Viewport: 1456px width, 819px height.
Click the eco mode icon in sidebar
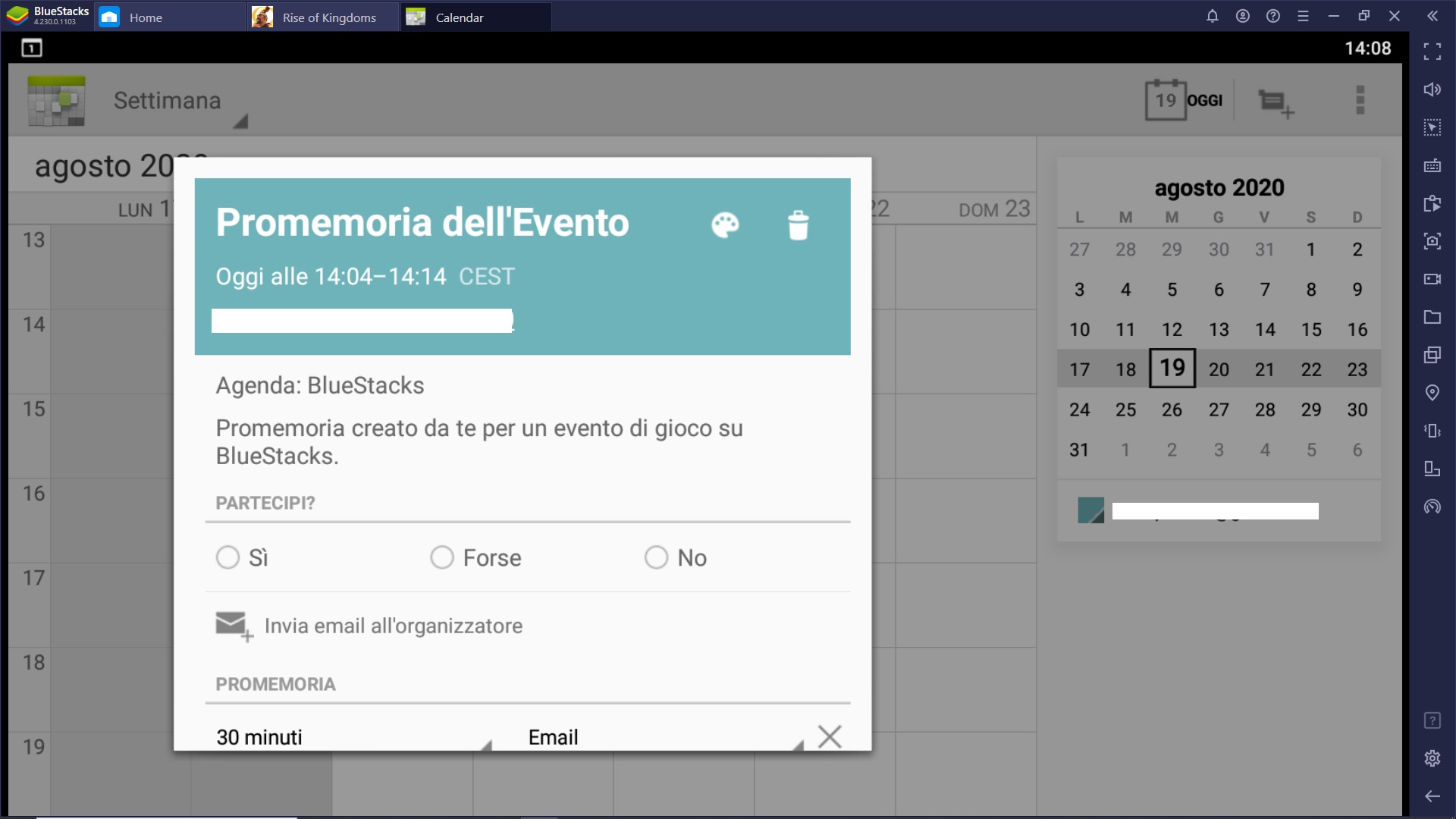point(1432,507)
